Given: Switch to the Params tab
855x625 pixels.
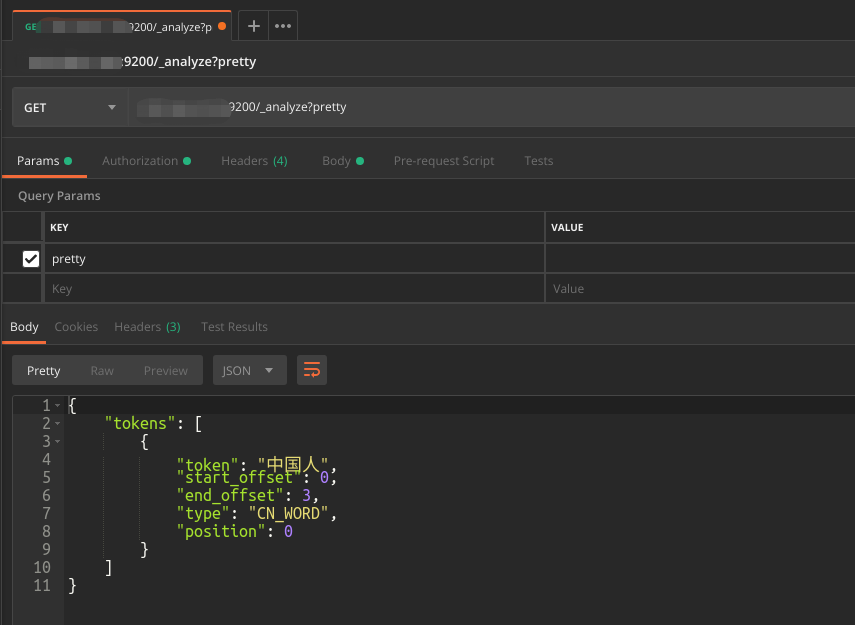Looking at the screenshot, I should pos(44,161).
